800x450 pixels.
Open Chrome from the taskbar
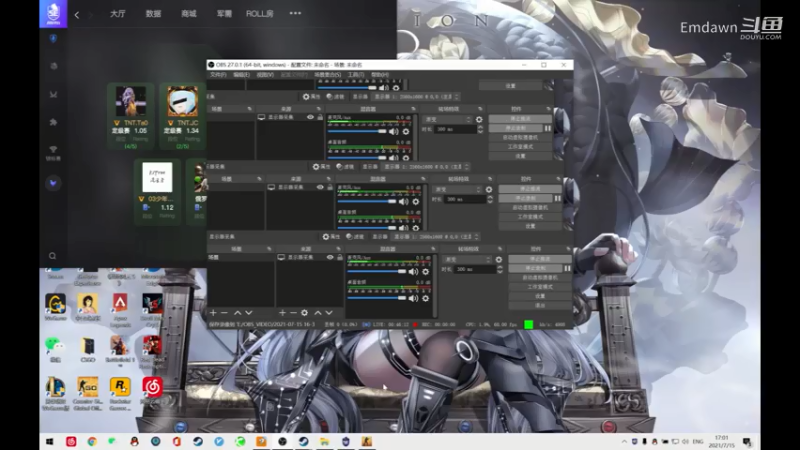(x=92, y=441)
